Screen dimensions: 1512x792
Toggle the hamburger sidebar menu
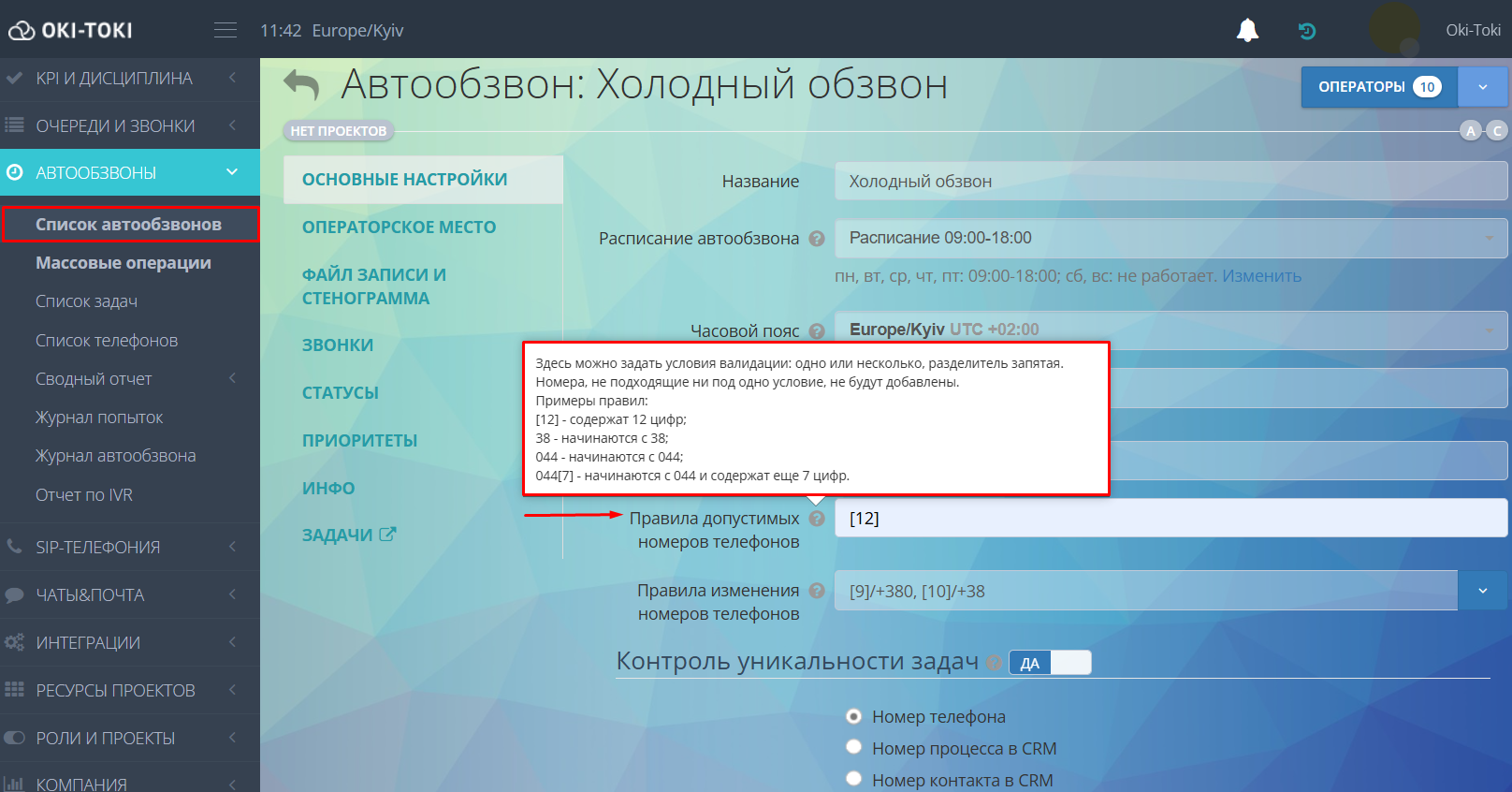[x=225, y=30]
